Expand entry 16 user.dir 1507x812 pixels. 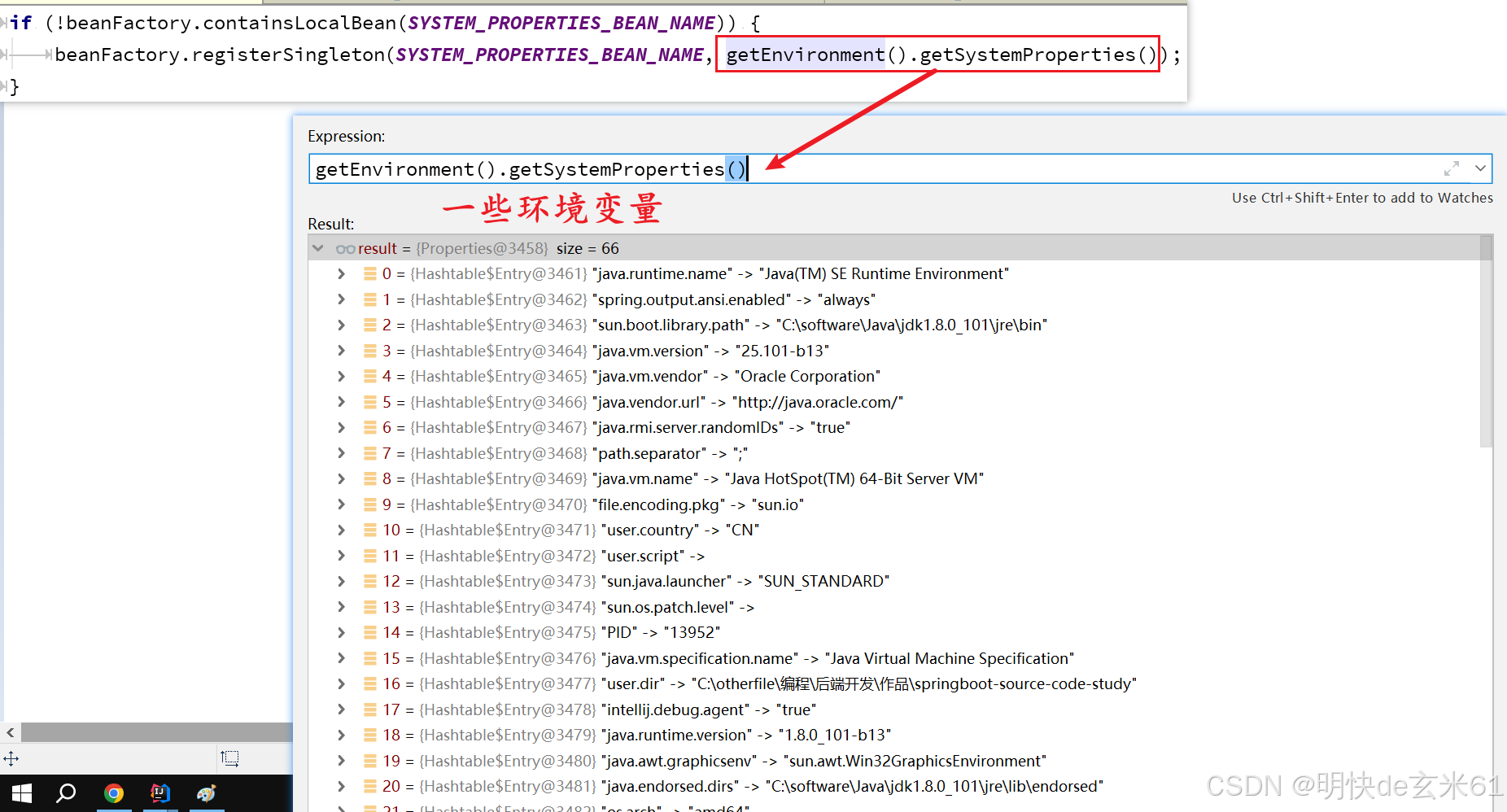[342, 684]
